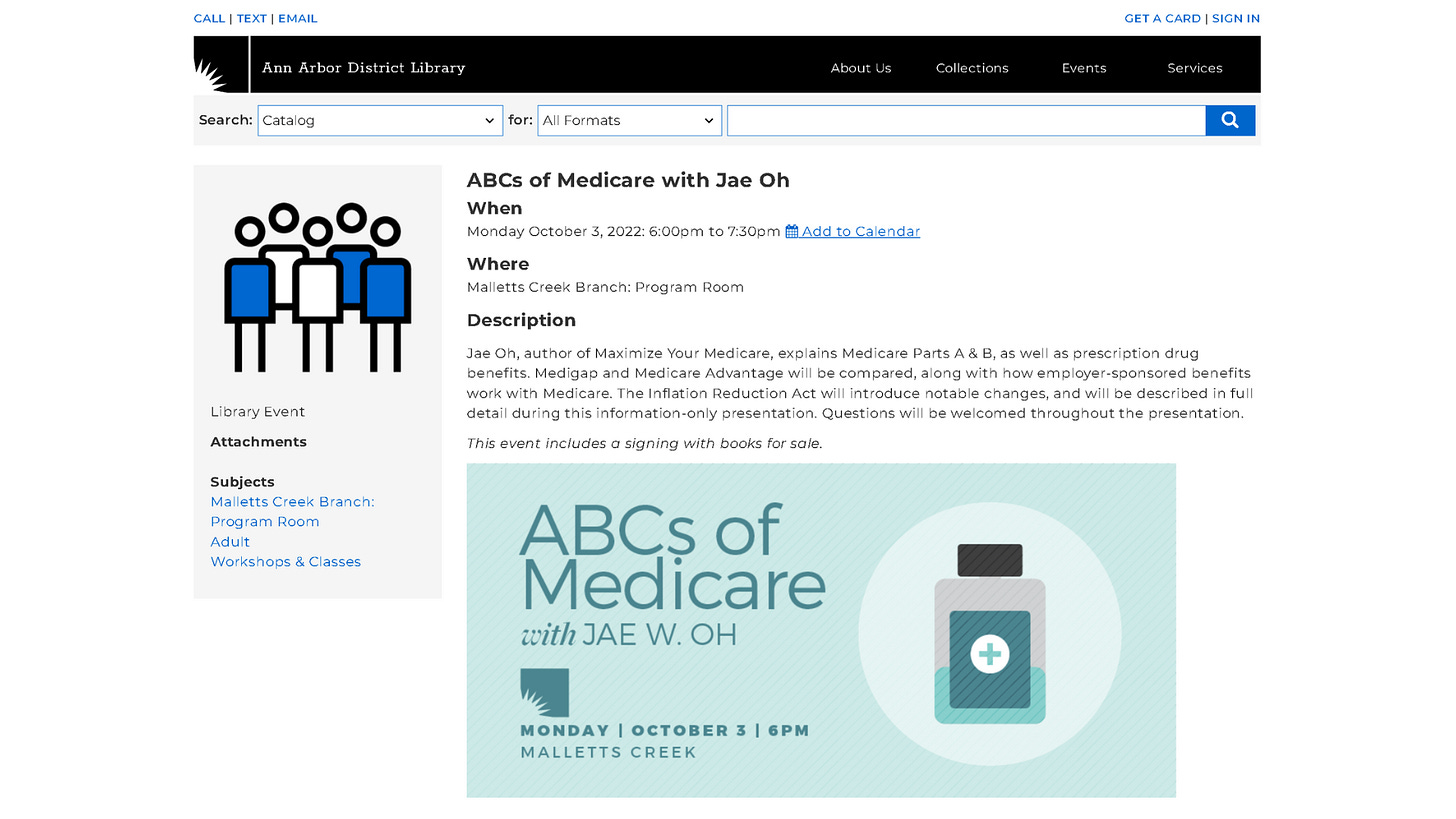Click the magnifying glass search button
The width and height of the screenshot is (1456, 819).
point(1230,120)
